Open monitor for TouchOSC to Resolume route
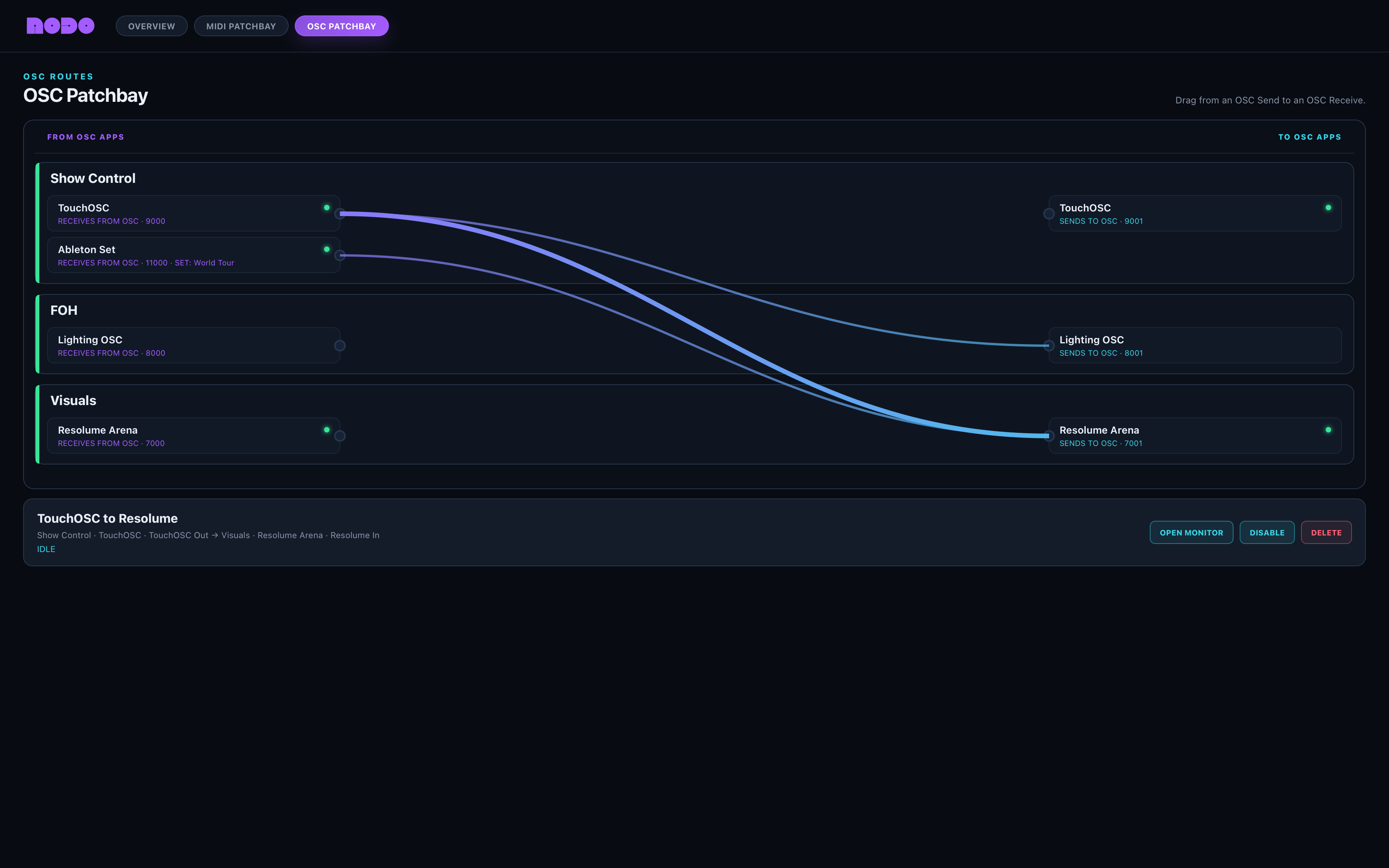Viewport: 1389px width, 868px height. point(1191,533)
